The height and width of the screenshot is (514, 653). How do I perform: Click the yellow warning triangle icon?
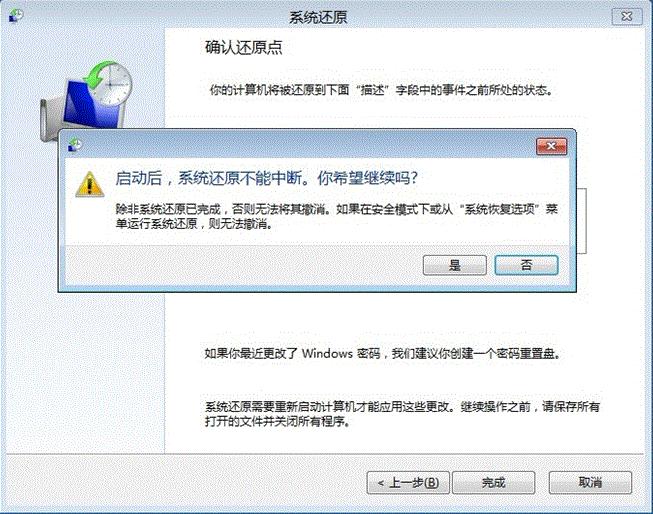pos(89,184)
